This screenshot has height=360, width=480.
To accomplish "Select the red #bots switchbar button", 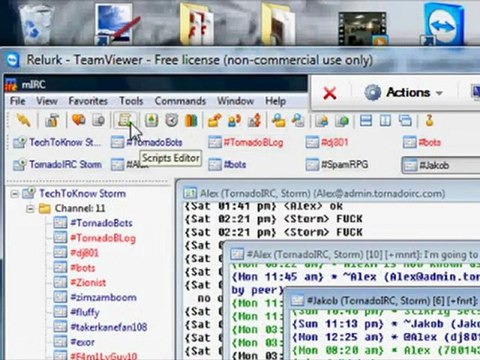I will pos(422,143).
